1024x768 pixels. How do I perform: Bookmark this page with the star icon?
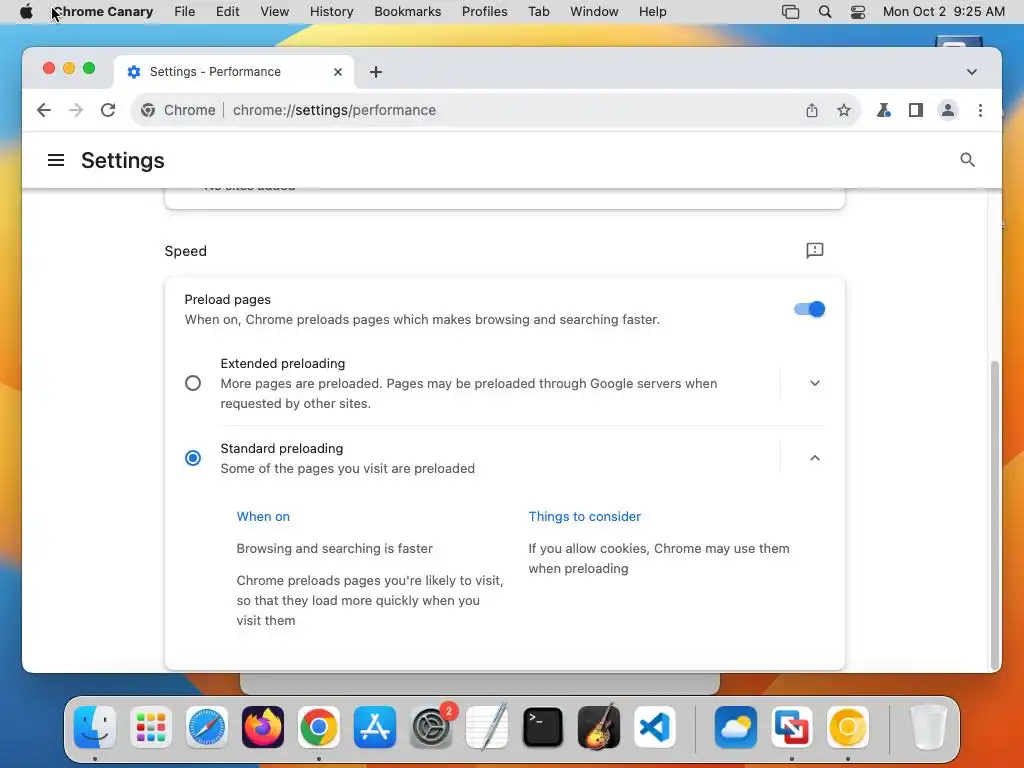click(x=844, y=110)
